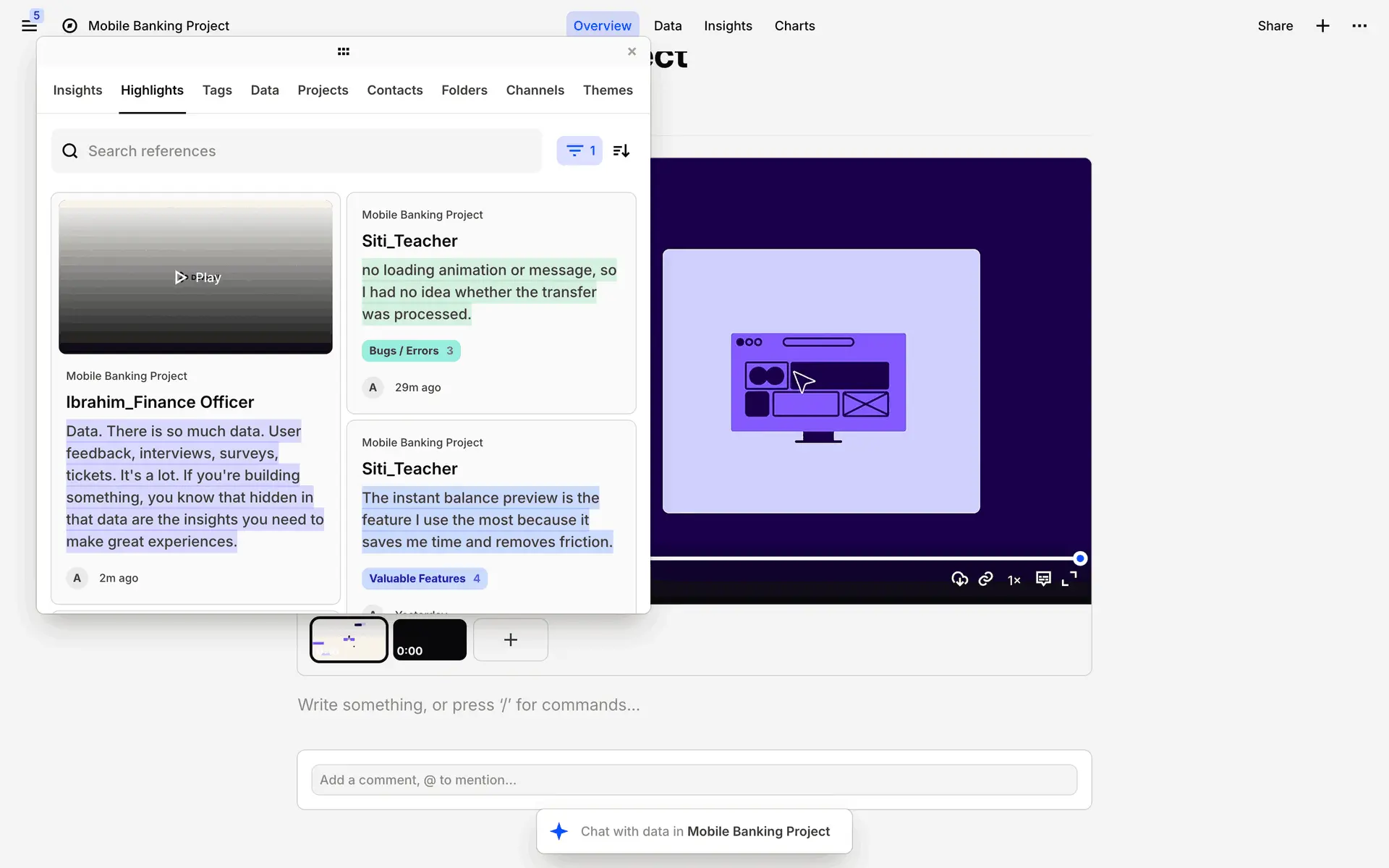Play Ibrahim_Finance Officer highlight video
The image size is (1389, 868).
click(x=197, y=278)
